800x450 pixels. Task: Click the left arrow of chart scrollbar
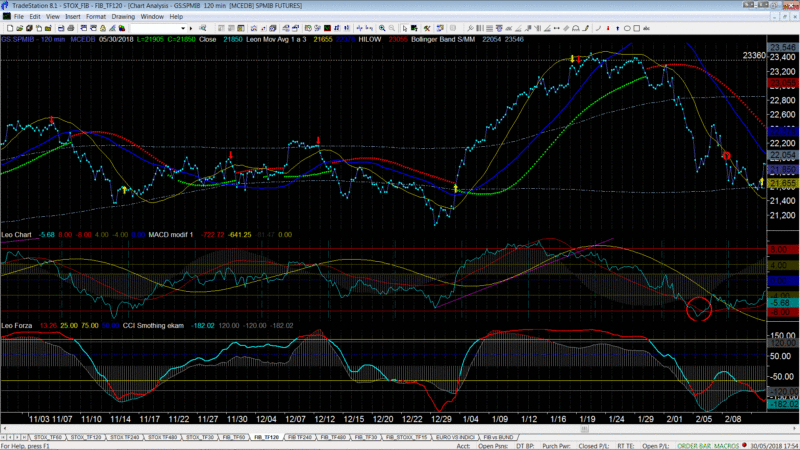click(5, 429)
